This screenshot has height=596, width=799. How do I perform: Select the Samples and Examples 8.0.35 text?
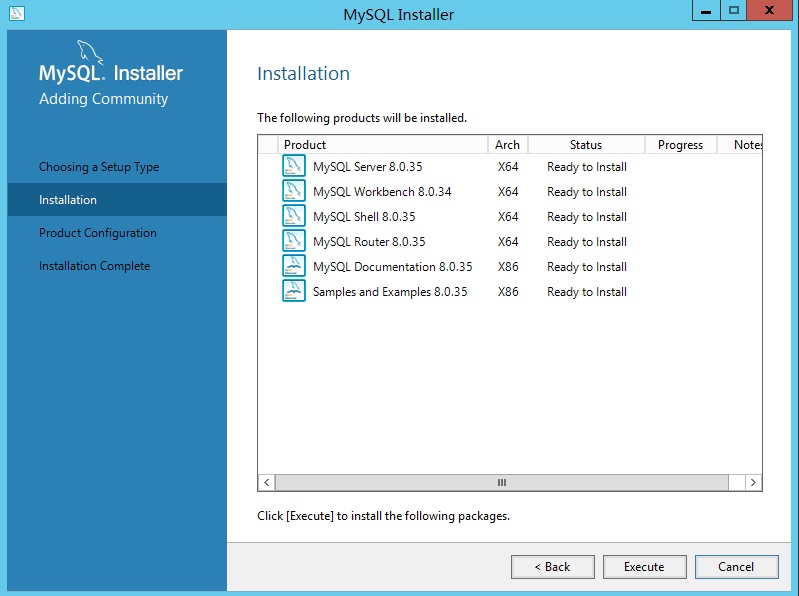tap(390, 291)
